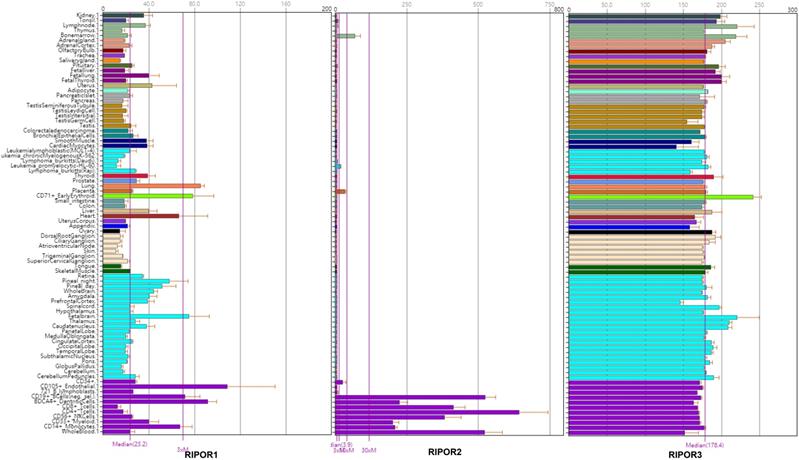Click the black Ovary bar in RIPOR3
The width and height of the screenshot is (799, 460).
pos(640,232)
